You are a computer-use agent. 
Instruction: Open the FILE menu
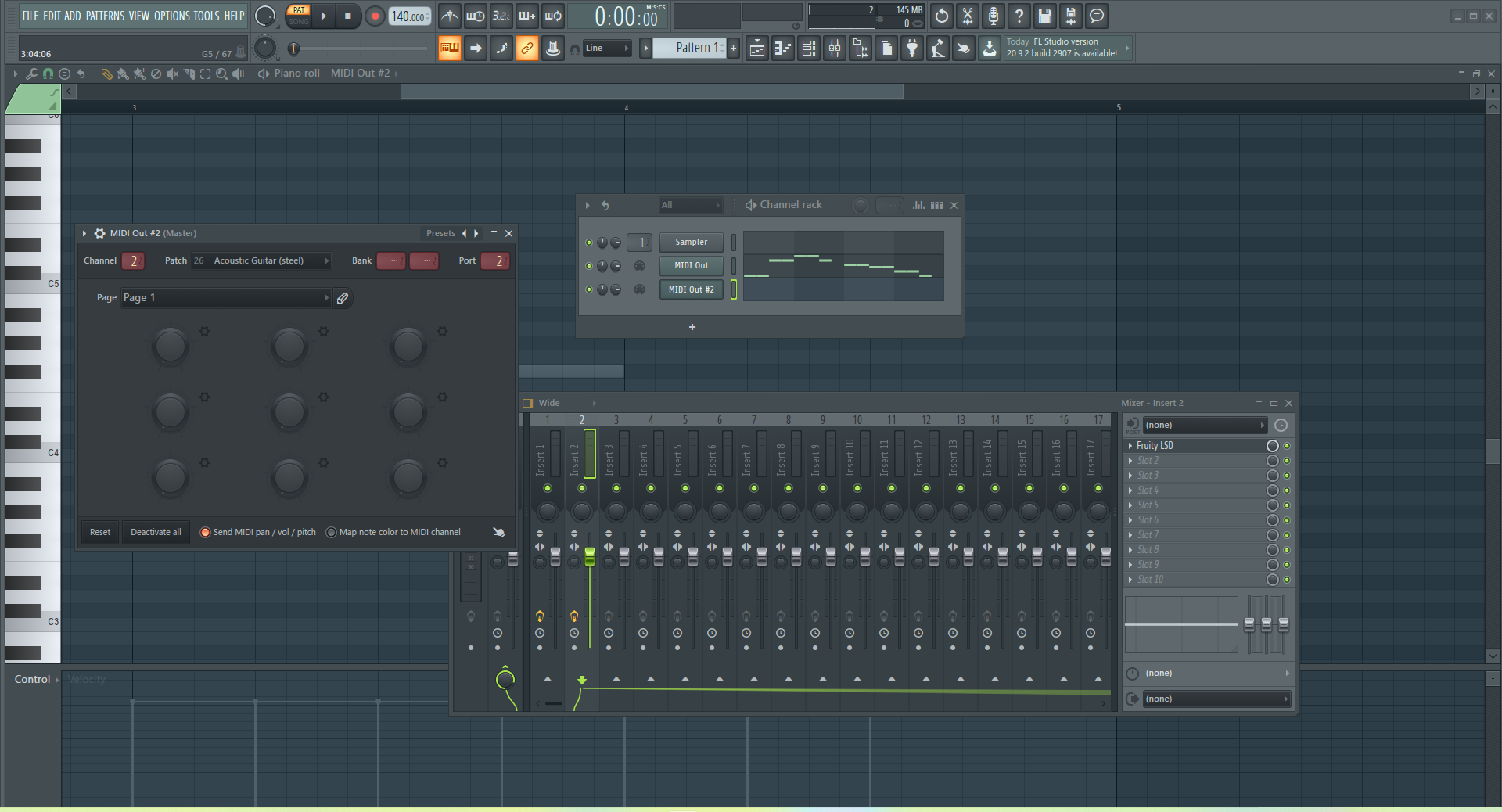(31, 16)
